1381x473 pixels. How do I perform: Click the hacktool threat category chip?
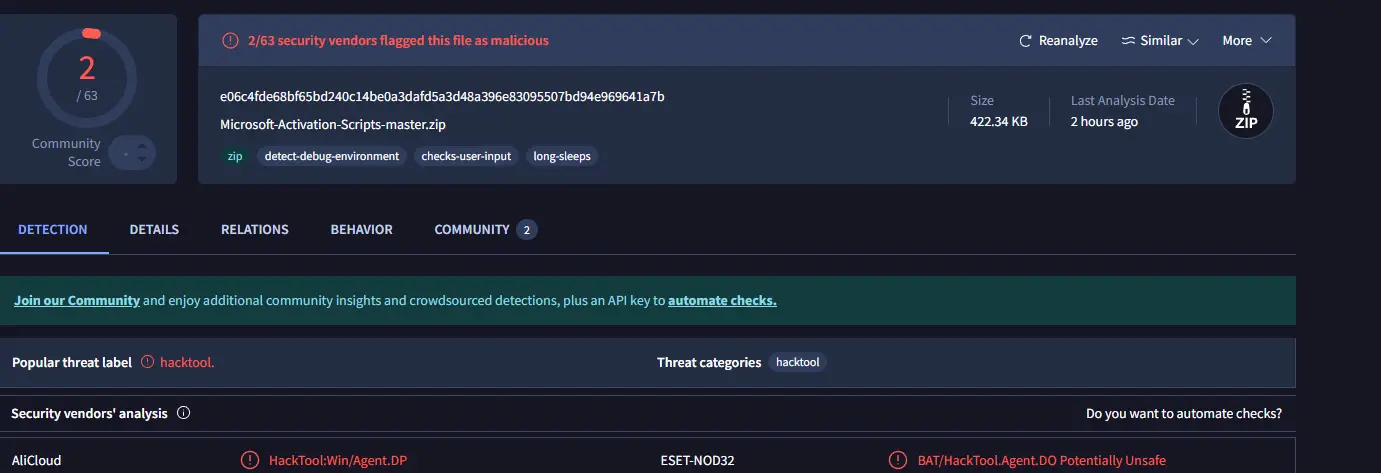[797, 362]
